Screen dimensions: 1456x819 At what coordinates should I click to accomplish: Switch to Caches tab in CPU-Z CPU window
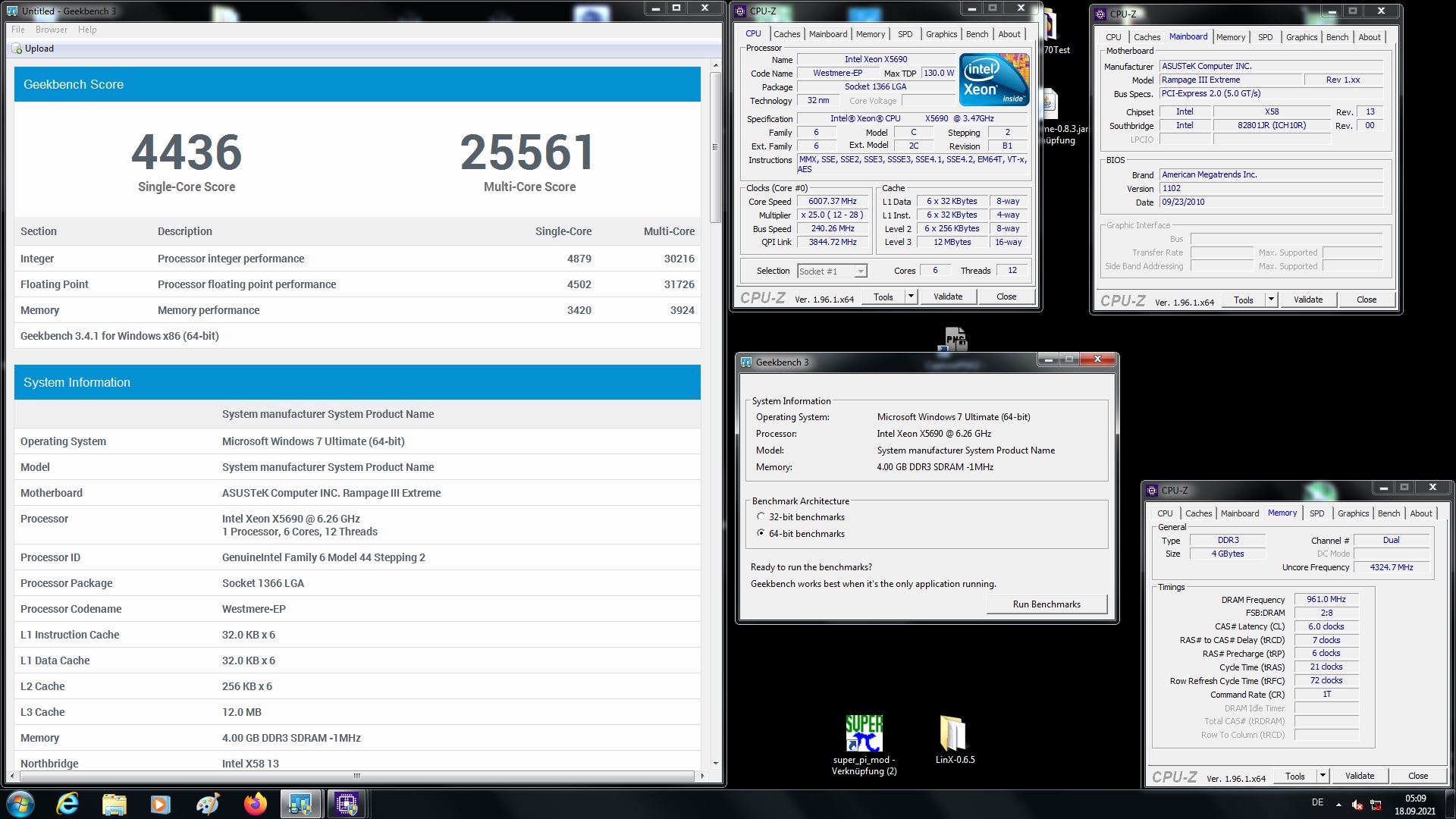(x=786, y=34)
